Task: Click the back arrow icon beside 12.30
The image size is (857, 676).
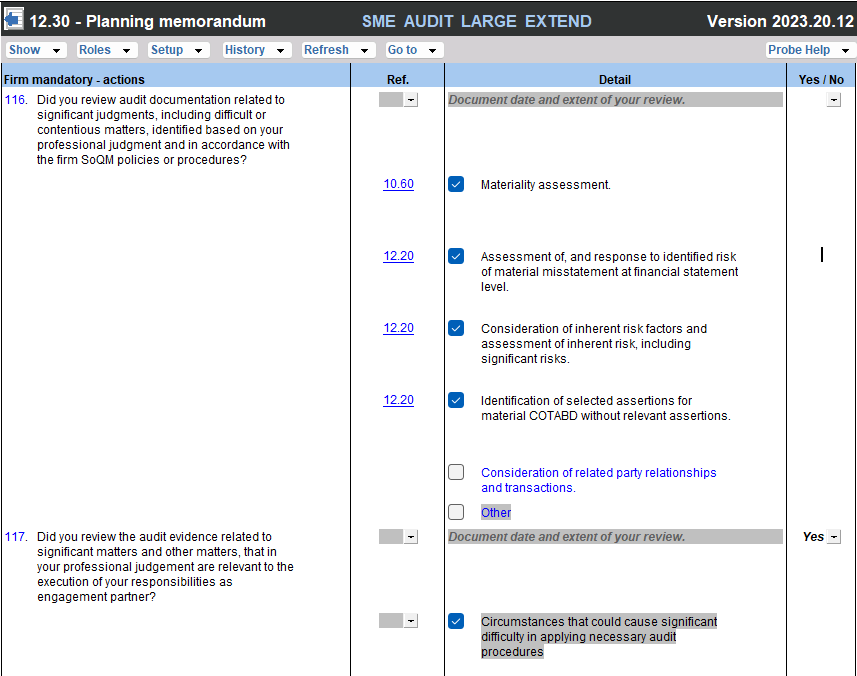Action: (13, 20)
